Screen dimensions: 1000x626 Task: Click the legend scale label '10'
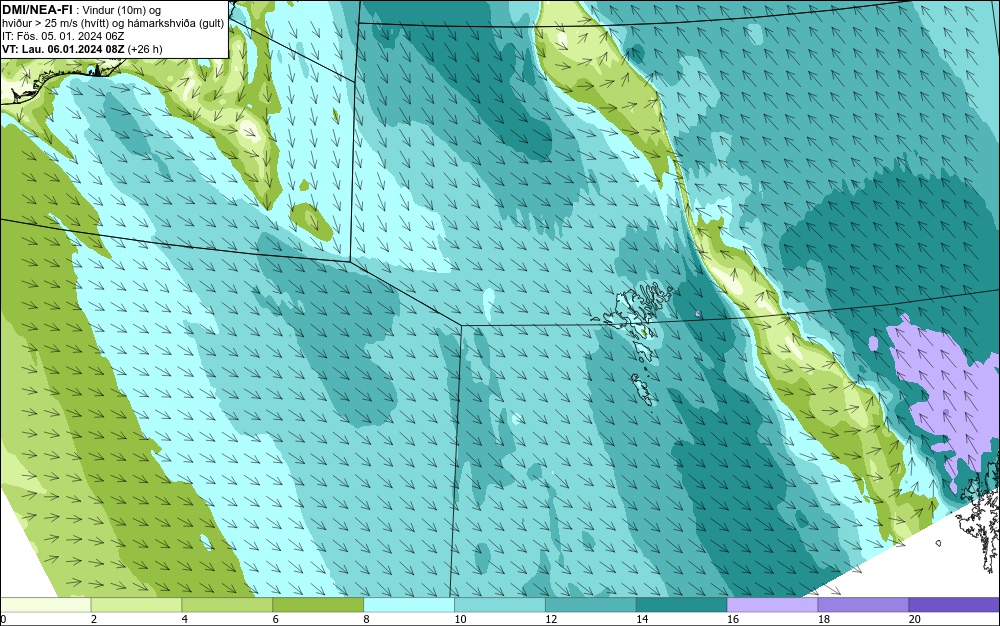coord(460,619)
